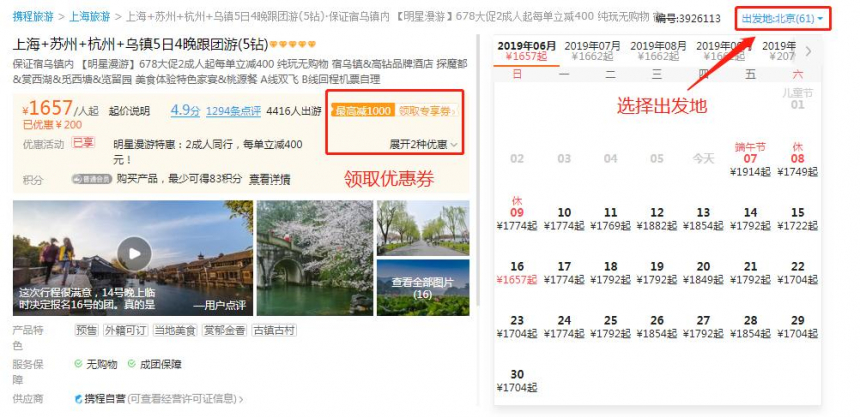Click the 赏郁金香 feature tag
Image resolution: width=860 pixels, height=417 pixels.
click(x=224, y=330)
